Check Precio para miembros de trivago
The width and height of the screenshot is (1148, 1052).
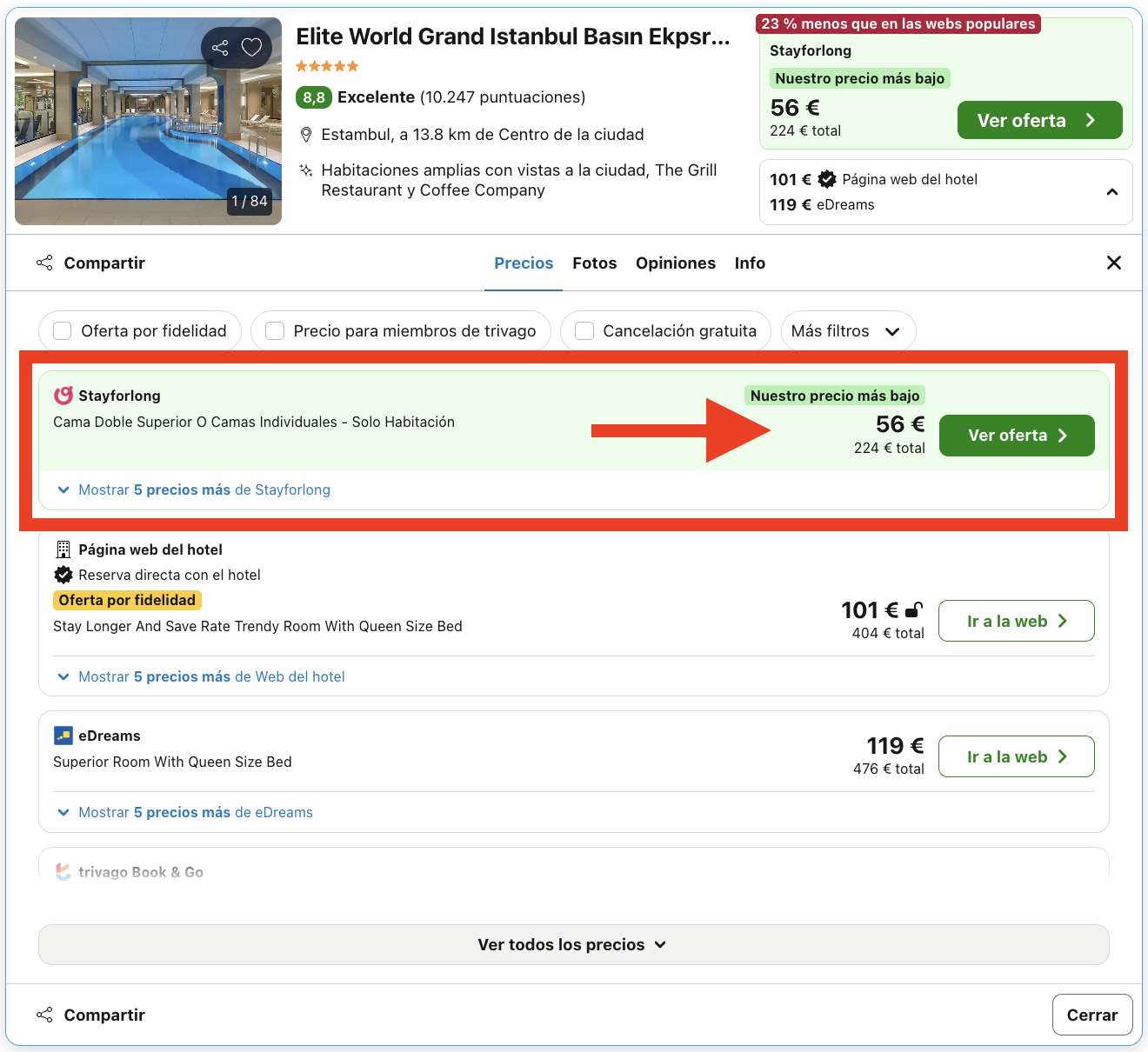(x=275, y=330)
